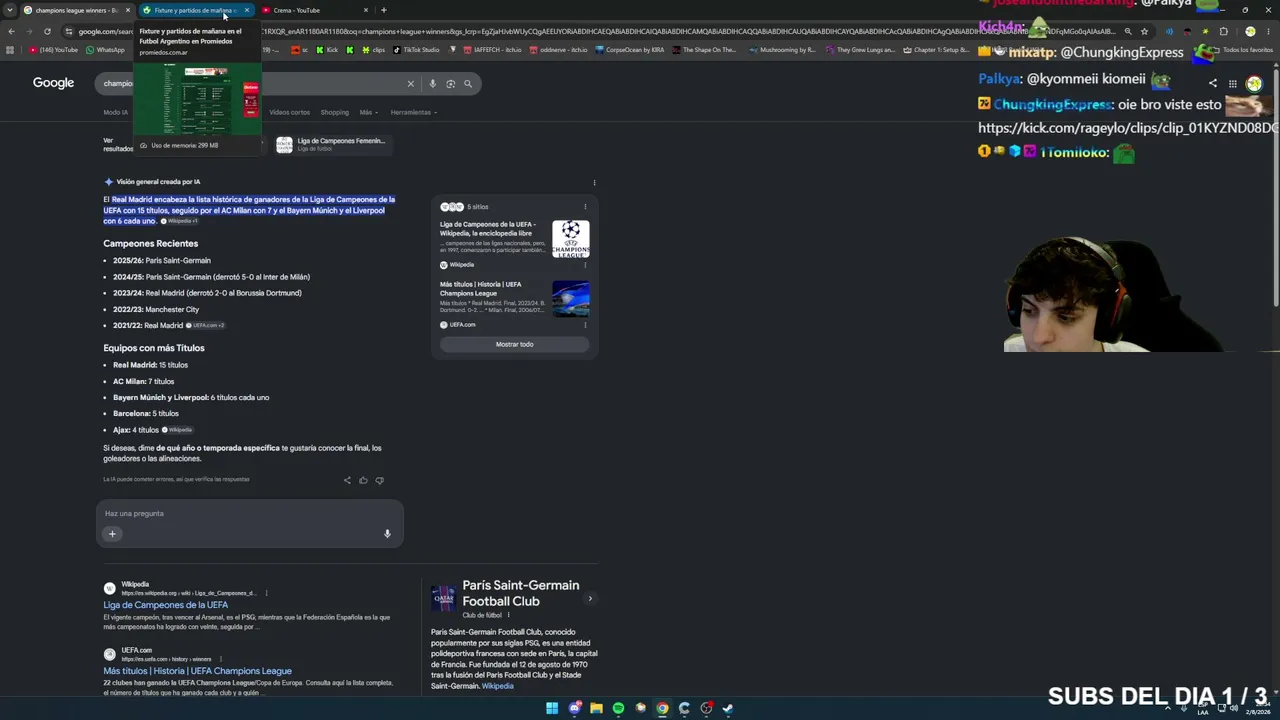Viewport: 1280px width, 720px height.
Task: Click the Google account avatar
Action: 1254,84
